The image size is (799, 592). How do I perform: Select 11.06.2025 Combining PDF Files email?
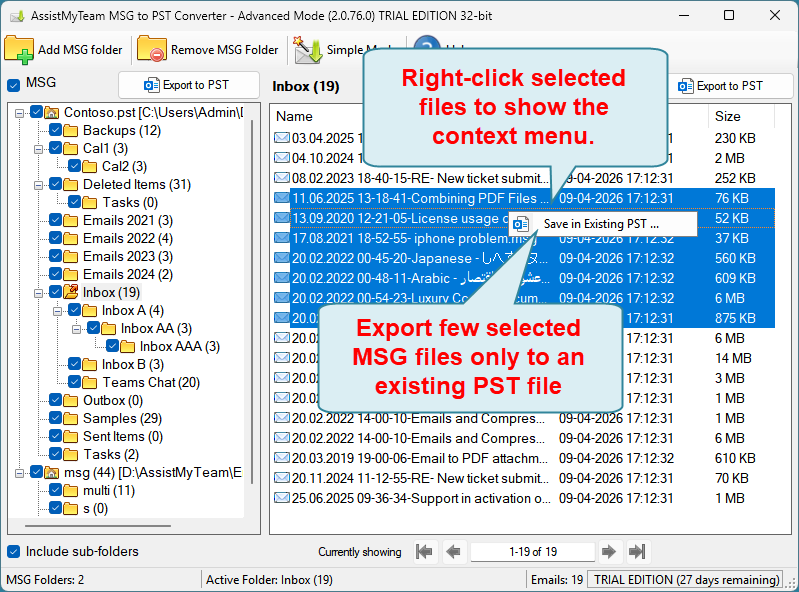click(420, 198)
